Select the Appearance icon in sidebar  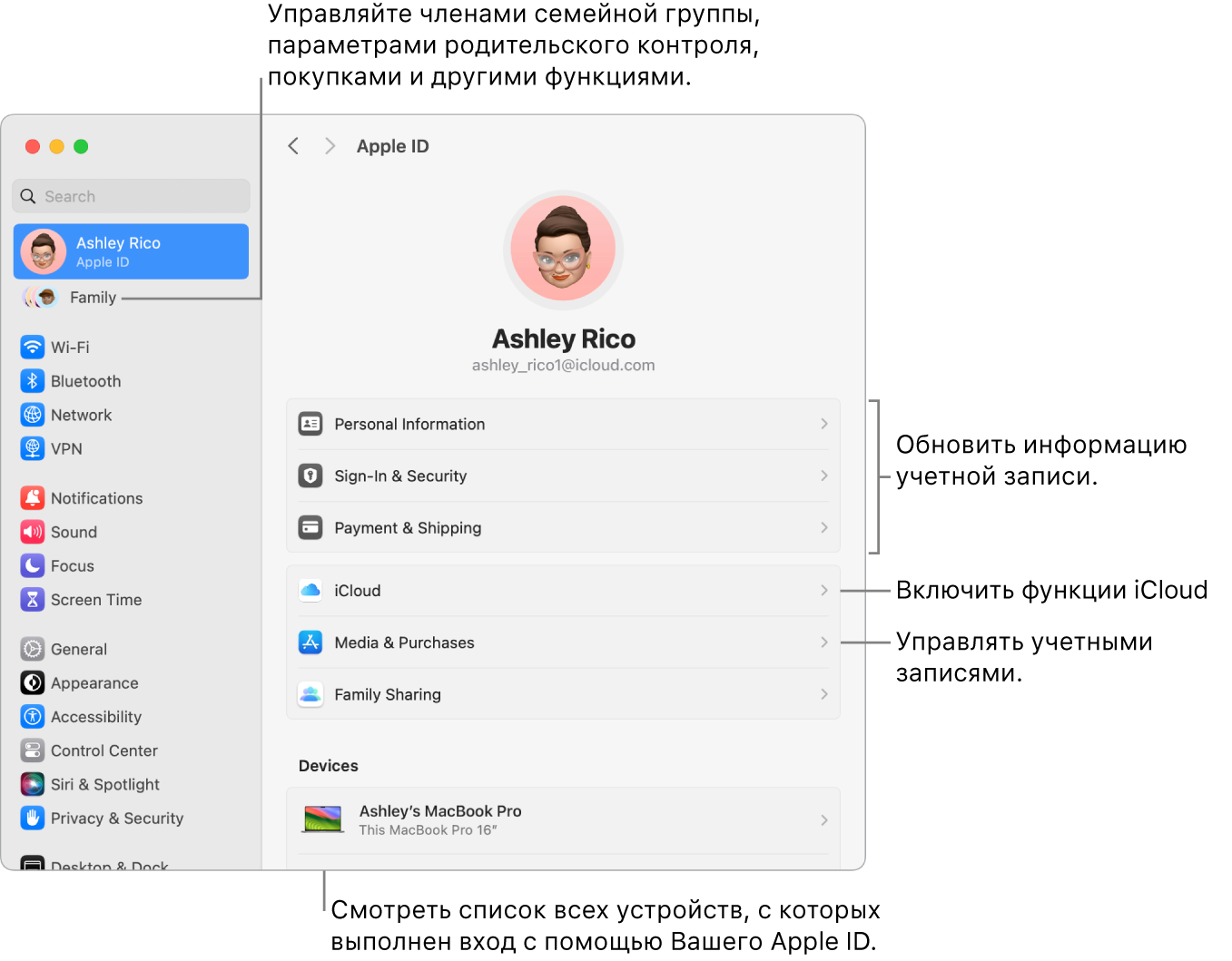tap(33, 682)
